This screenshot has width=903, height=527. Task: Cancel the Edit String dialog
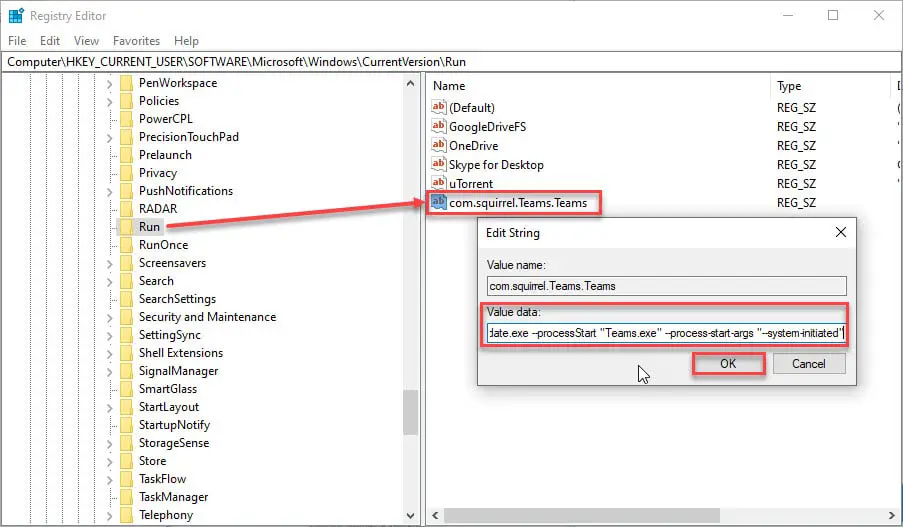coord(809,363)
